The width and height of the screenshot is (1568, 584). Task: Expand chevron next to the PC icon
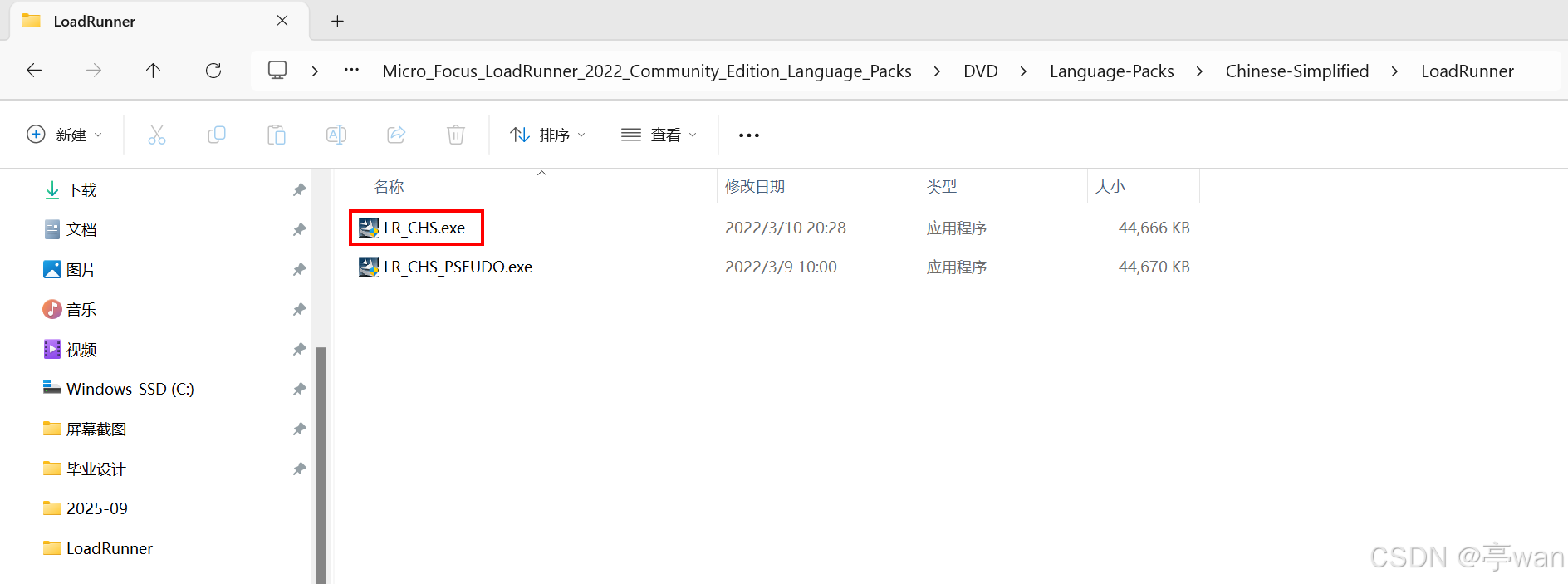315,71
